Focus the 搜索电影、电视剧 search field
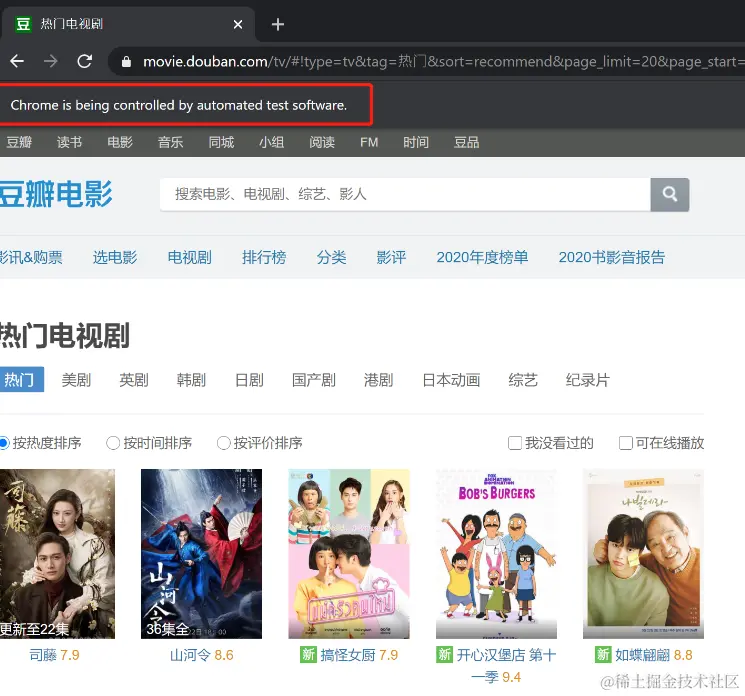The width and height of the screenshot is (745, 696). pos(405,194)
